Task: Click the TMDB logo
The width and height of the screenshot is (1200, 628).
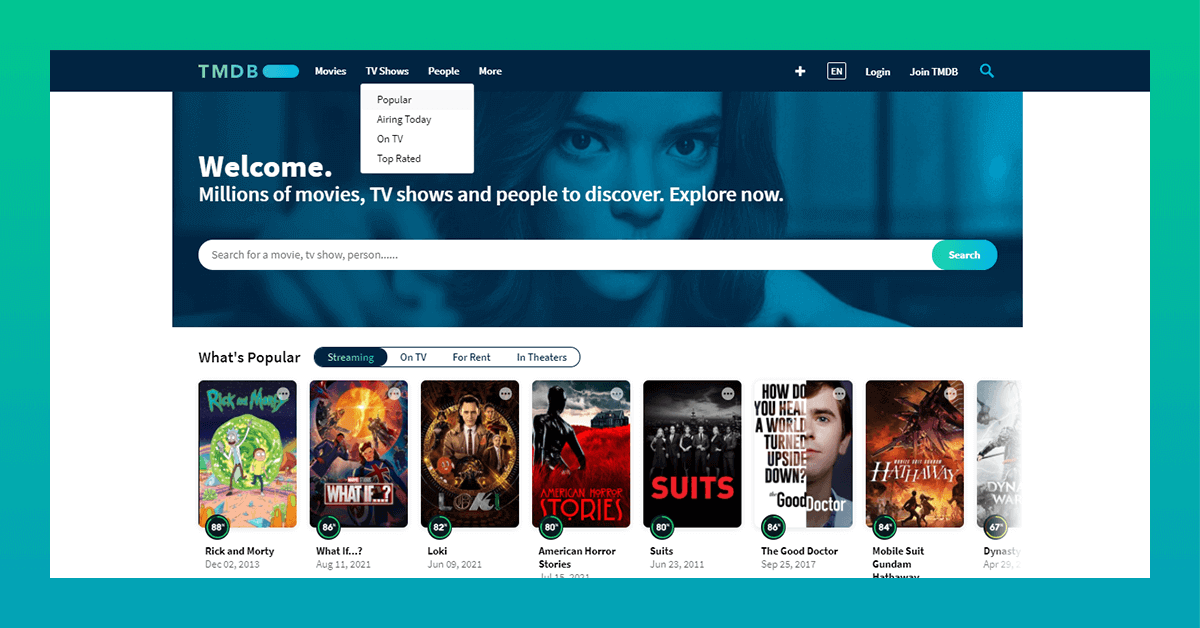Action: pyautogui.click(x=248, y=71)
